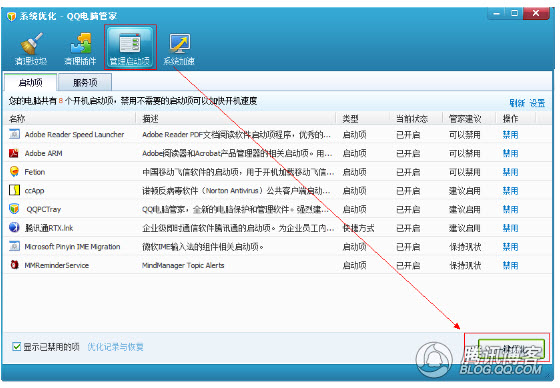Click the Adobe ARM red icon
This screenshot has width=560, height=388.
click(14, 153)
